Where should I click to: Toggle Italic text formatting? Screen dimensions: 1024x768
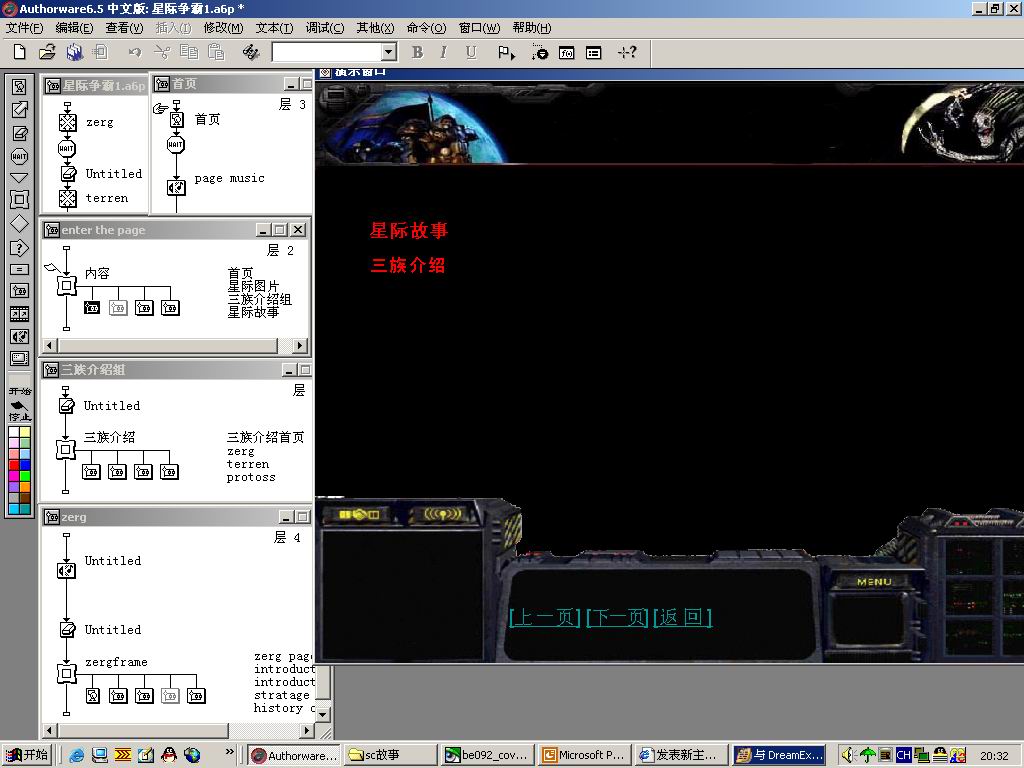(444, 52)
